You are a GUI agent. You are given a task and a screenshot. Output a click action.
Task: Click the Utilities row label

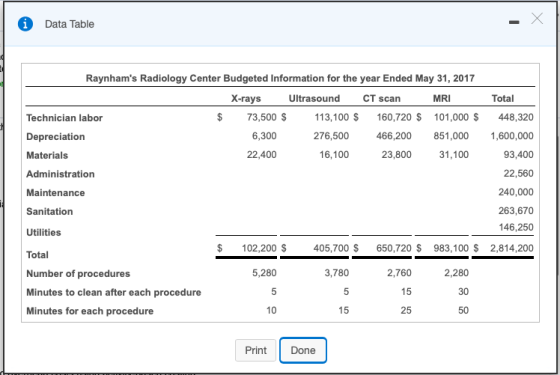click(44, 232)
